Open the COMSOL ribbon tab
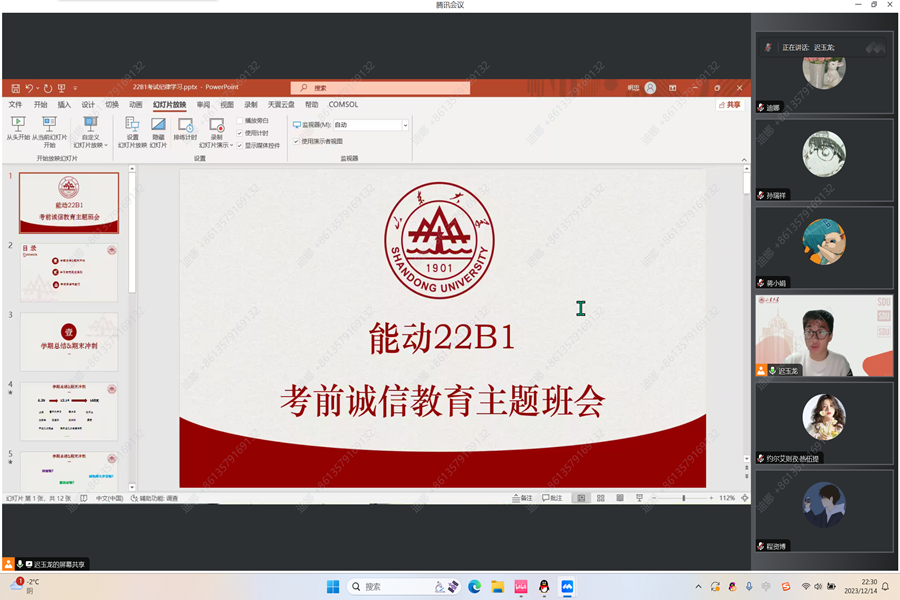The width and height of the screenshot is (900, 600). 343,104
